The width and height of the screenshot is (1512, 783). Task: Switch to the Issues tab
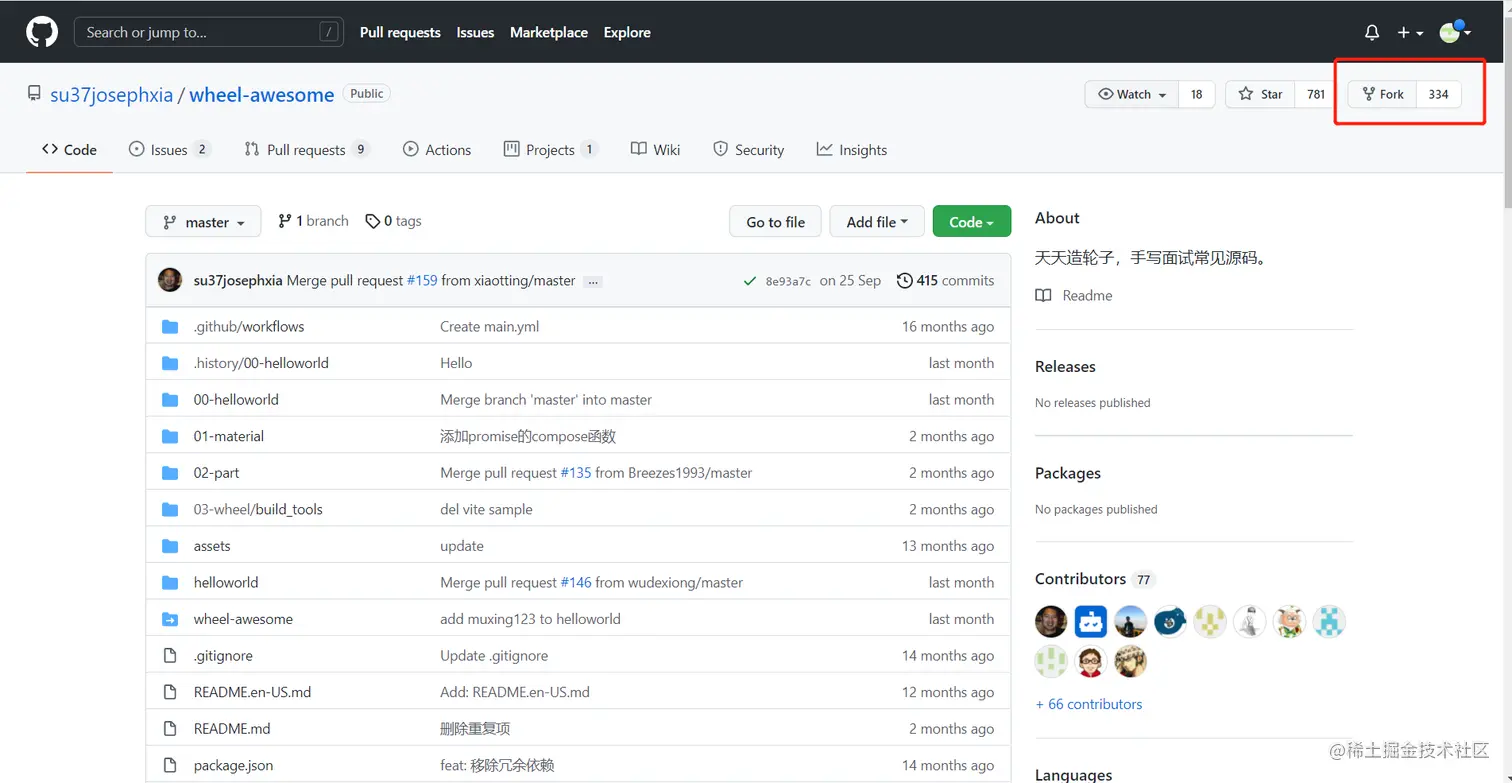(170, 150)
